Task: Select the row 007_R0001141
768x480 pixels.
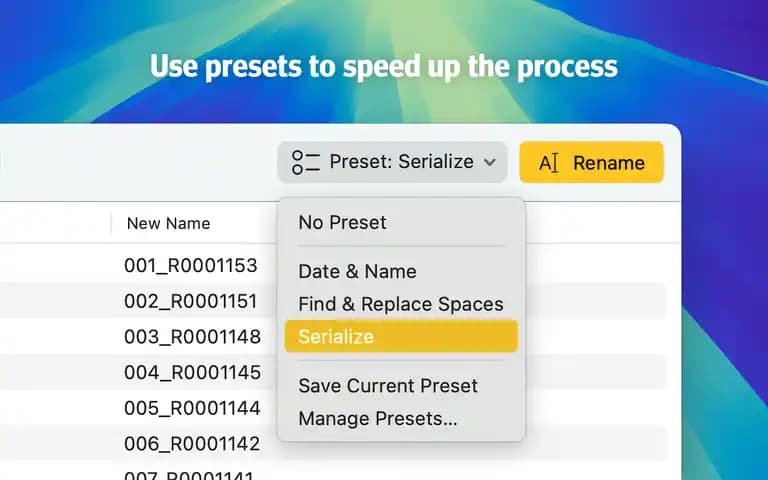Action: 189,476
